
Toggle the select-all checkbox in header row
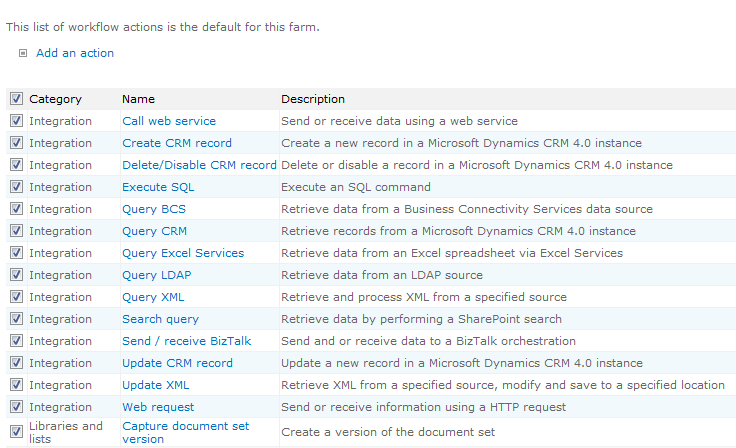tap(16, 99)
